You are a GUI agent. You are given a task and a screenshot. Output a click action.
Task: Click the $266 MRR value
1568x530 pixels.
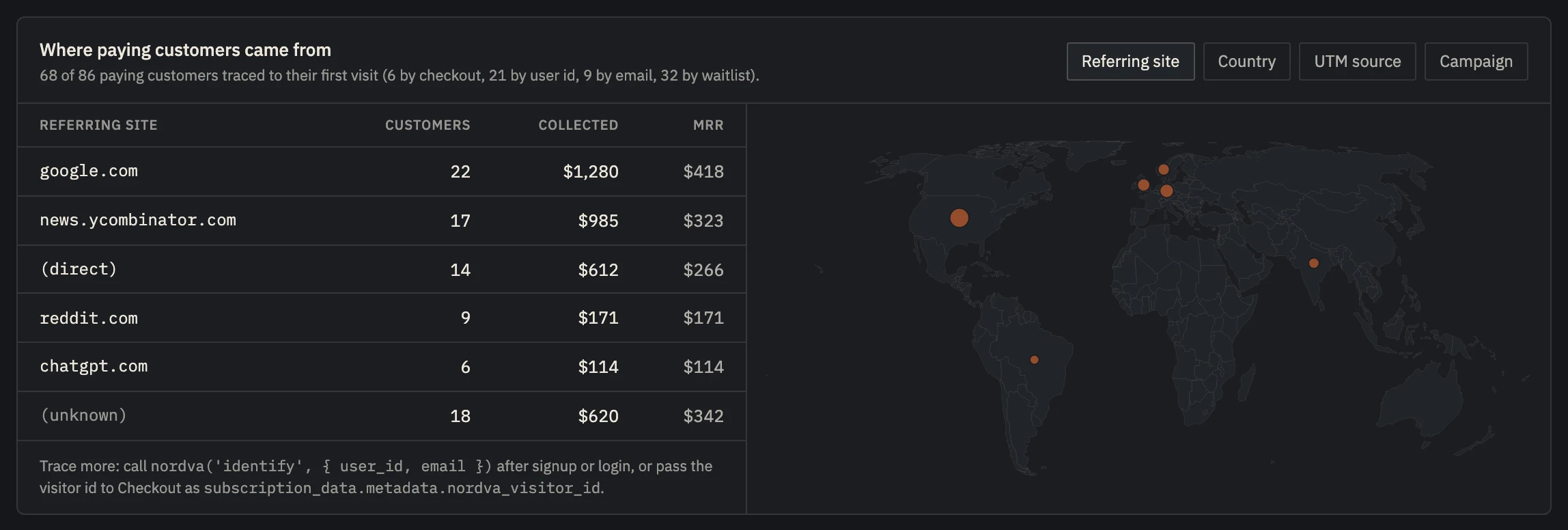703,270
